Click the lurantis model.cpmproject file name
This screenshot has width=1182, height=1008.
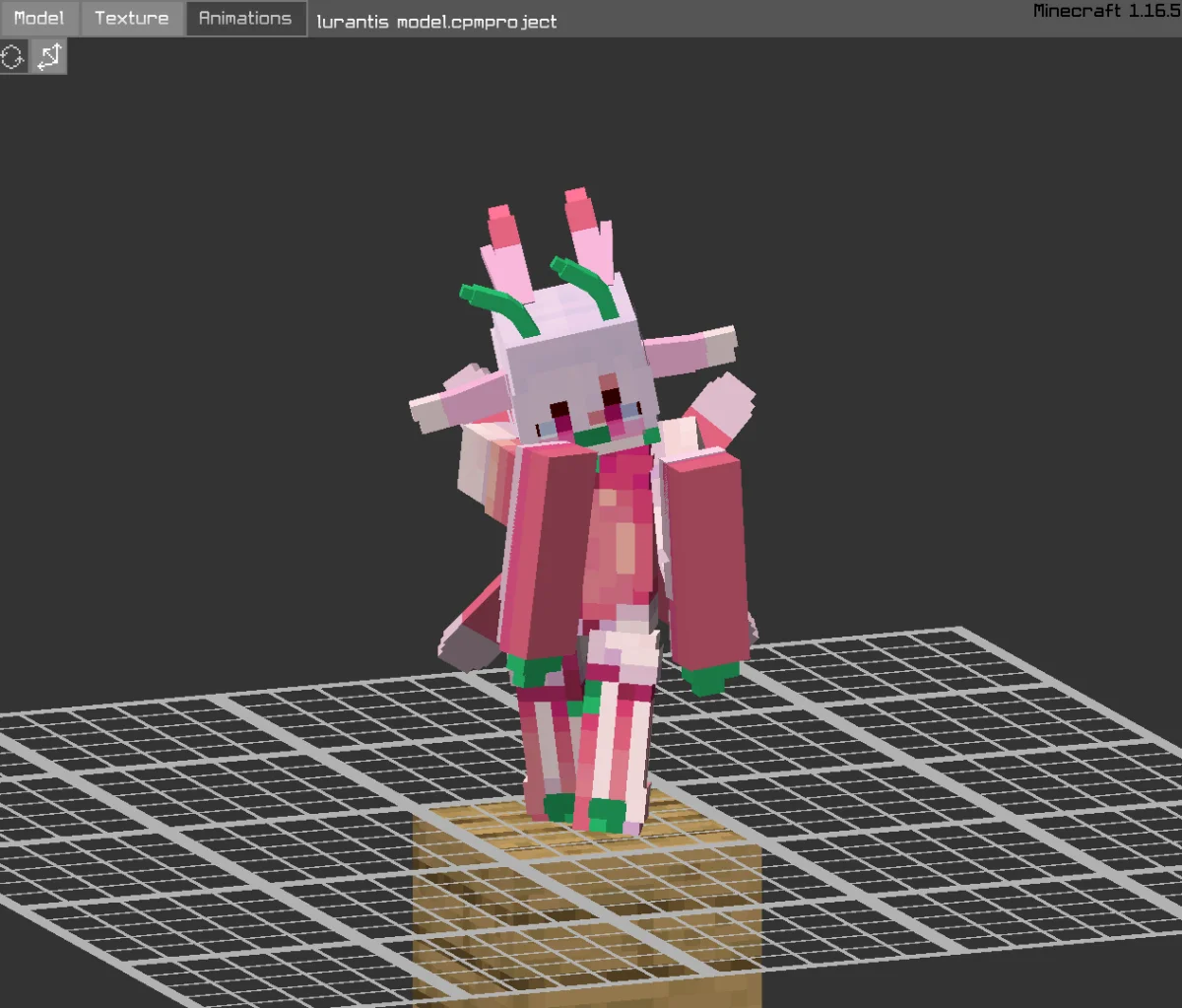pyautogui.click(x=436, y=21)
